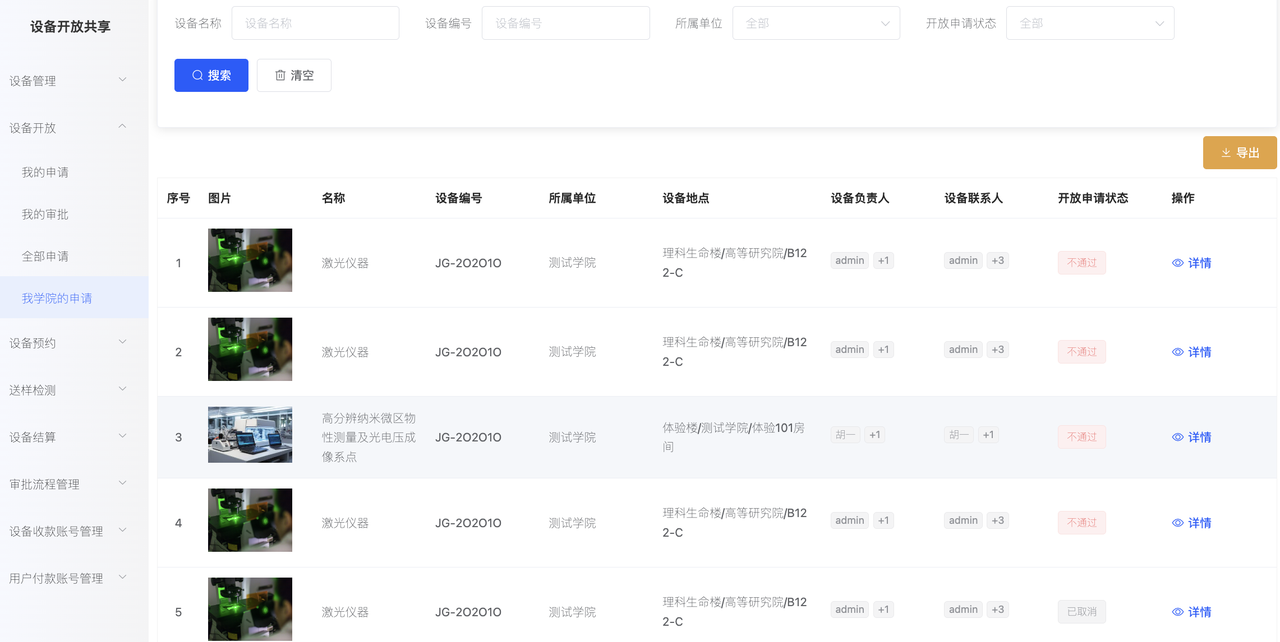Open 详情 link for row 2
1280x642 pixels.
click(x=1191, y=352)
